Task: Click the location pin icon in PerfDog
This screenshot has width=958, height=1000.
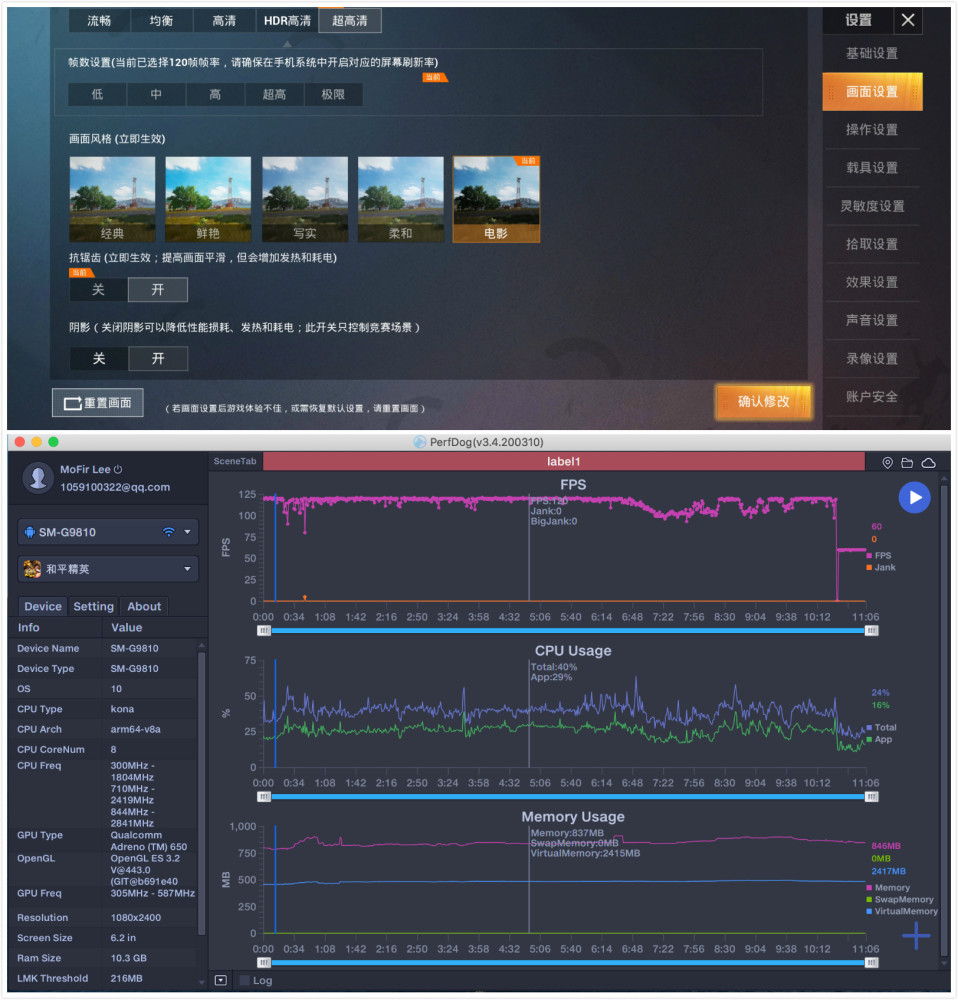Action: click(x=887, y=463)
